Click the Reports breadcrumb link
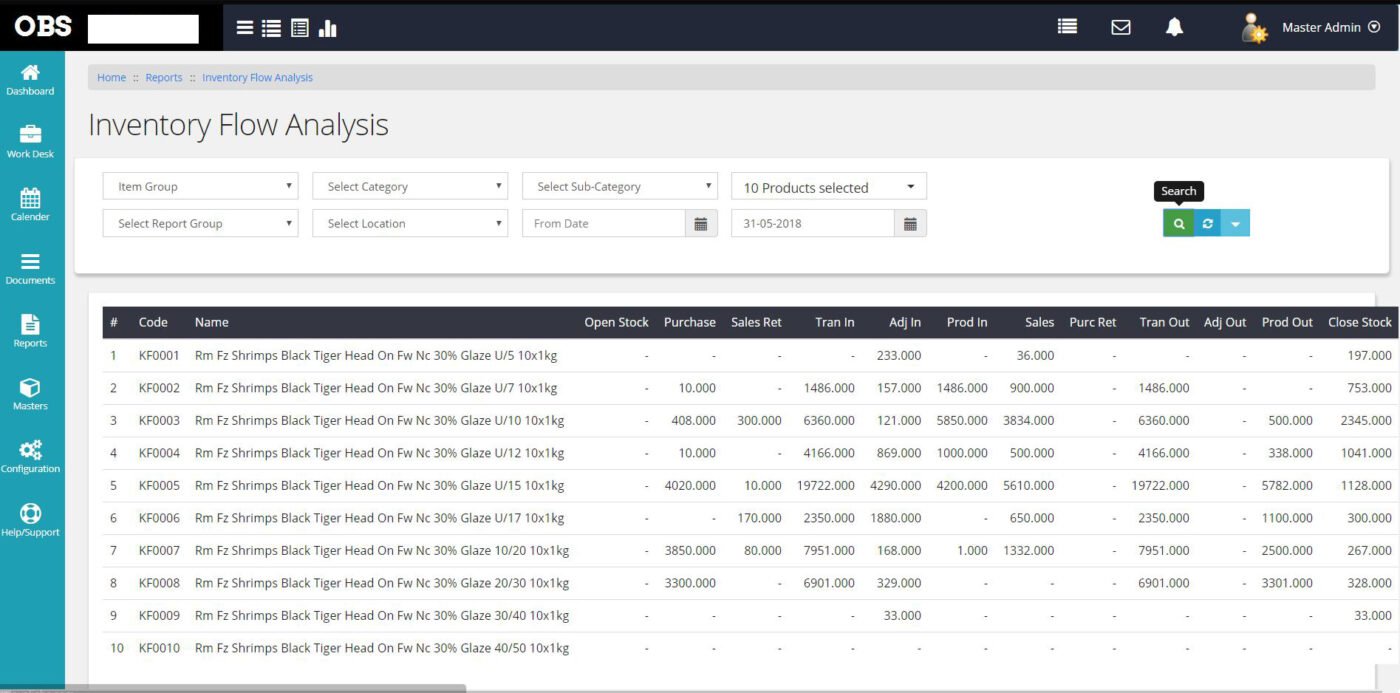Image resolution: width=1400 pixels, height=693 pixels. (x=164, y=78)
